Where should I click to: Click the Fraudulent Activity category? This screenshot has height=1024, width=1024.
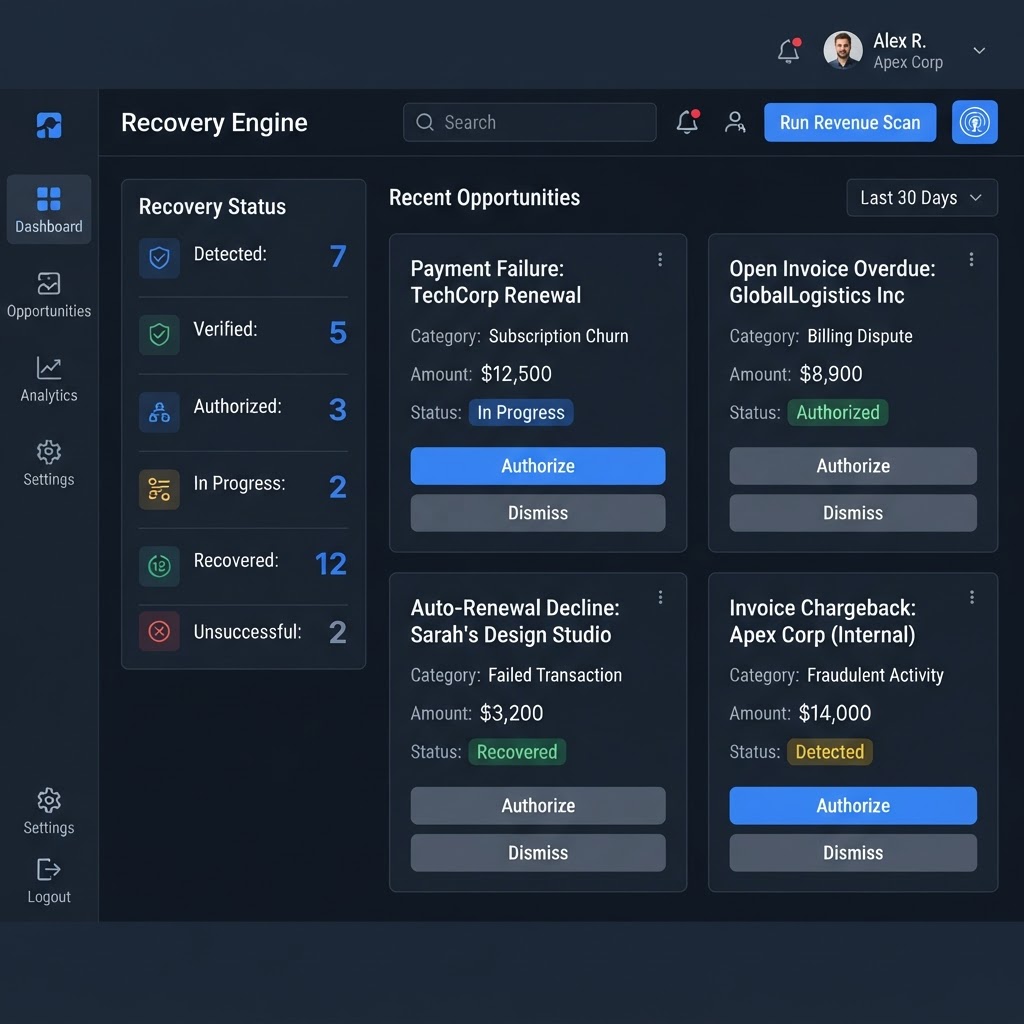875,675
